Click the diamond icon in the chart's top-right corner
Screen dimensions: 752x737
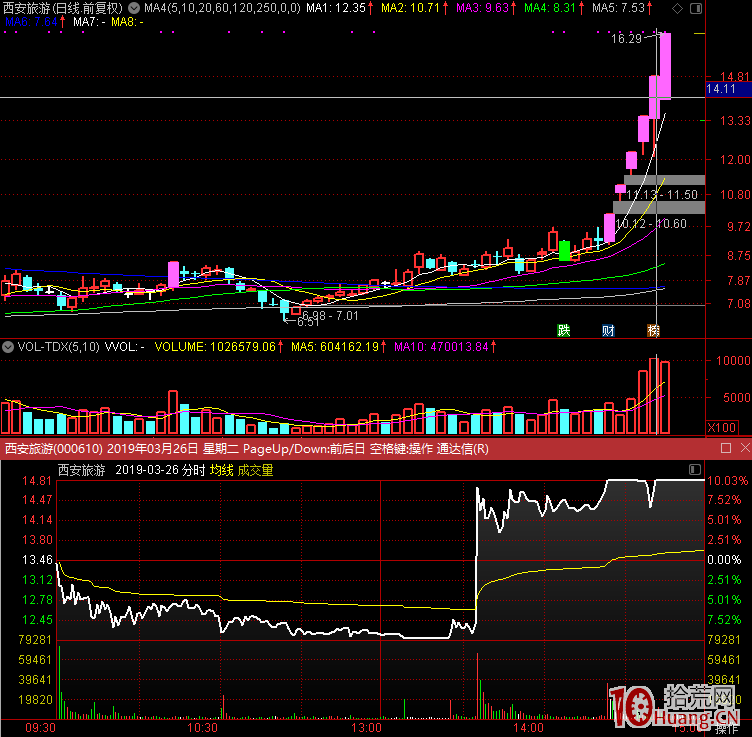677,8
